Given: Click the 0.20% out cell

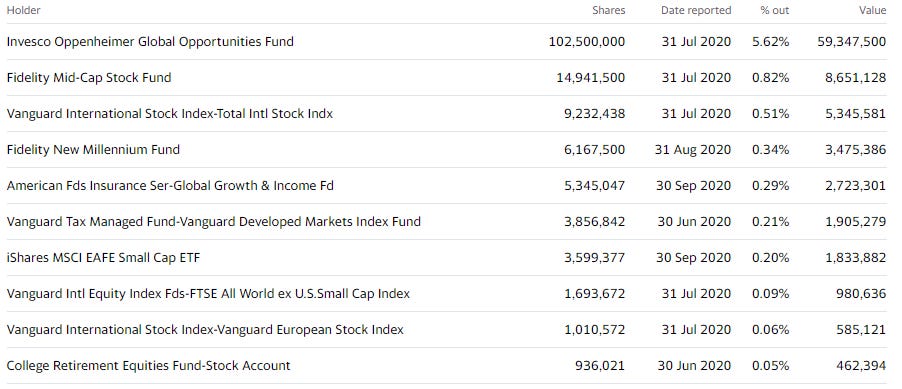Looking at the screenshot, I should (x=770, y=258).
